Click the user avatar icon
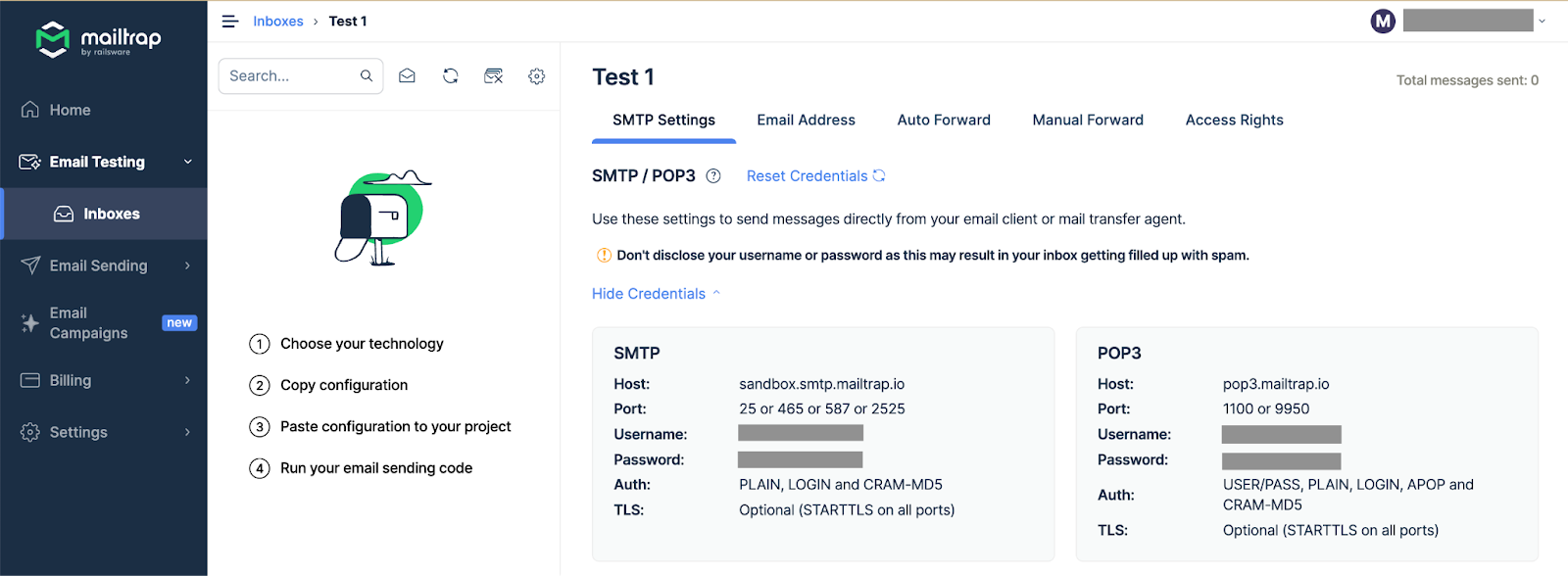 pos(1383,21)
